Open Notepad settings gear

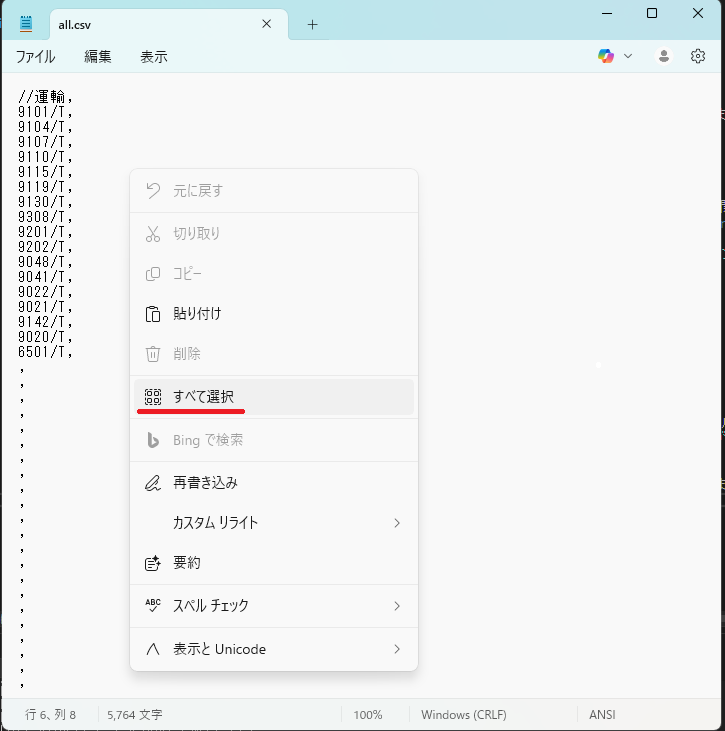point(697,56)
